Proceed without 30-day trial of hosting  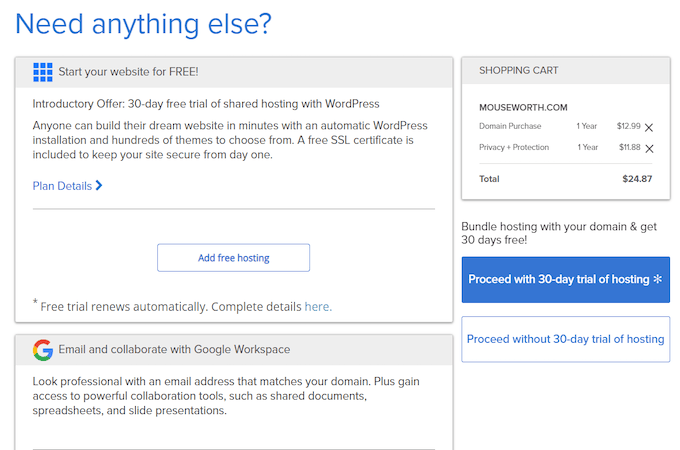pos(566,339)
